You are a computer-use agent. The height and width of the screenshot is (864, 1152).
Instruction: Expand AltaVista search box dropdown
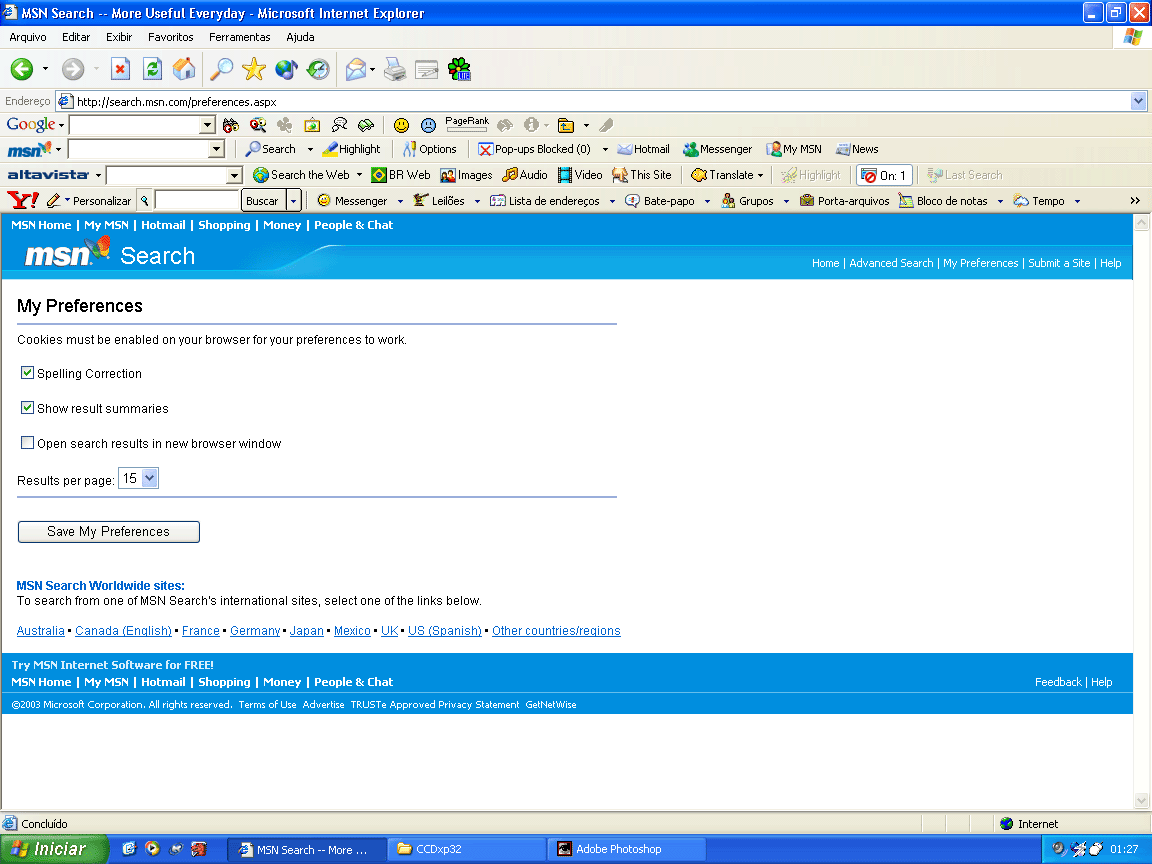point(234,175)
